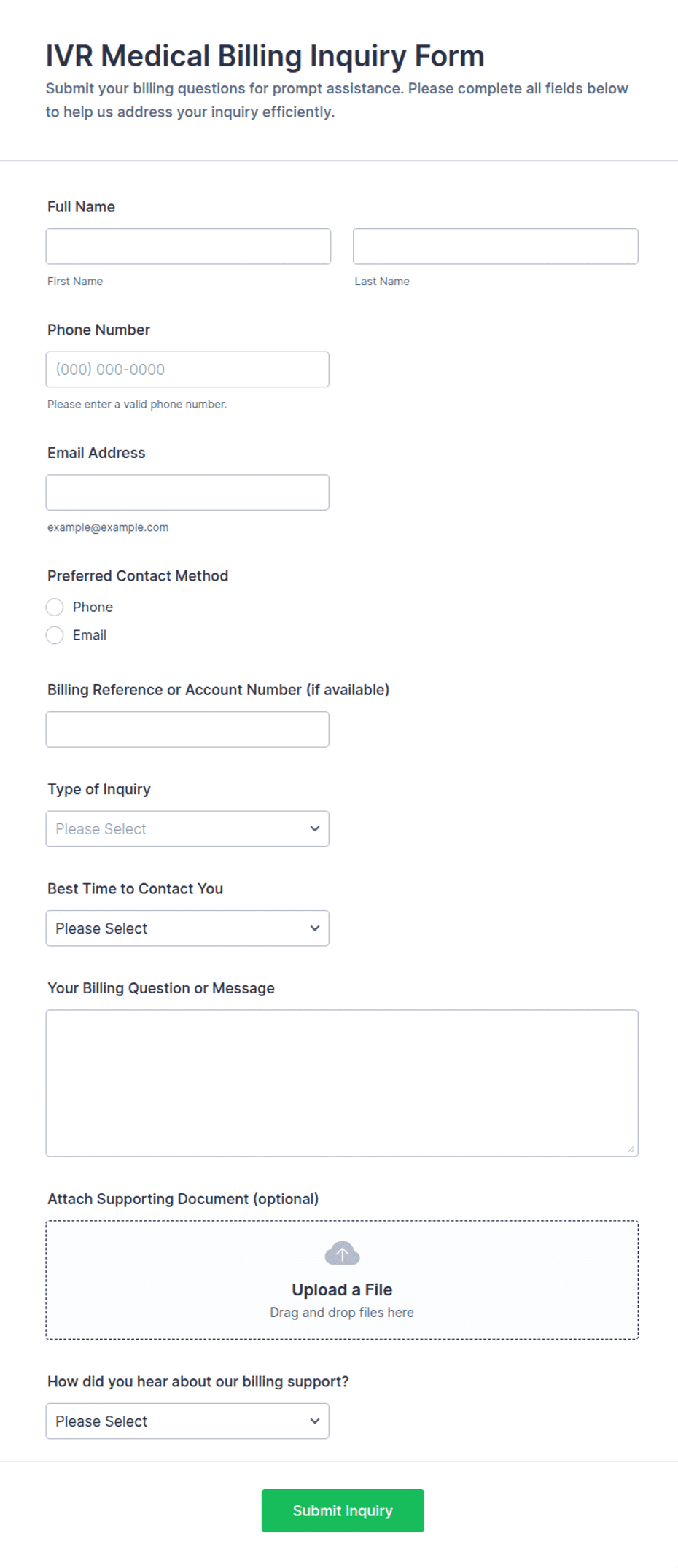Viewport: 678px width, 1568px height.
Task: Focus the Phone Number input field
Action: (187, 369)
